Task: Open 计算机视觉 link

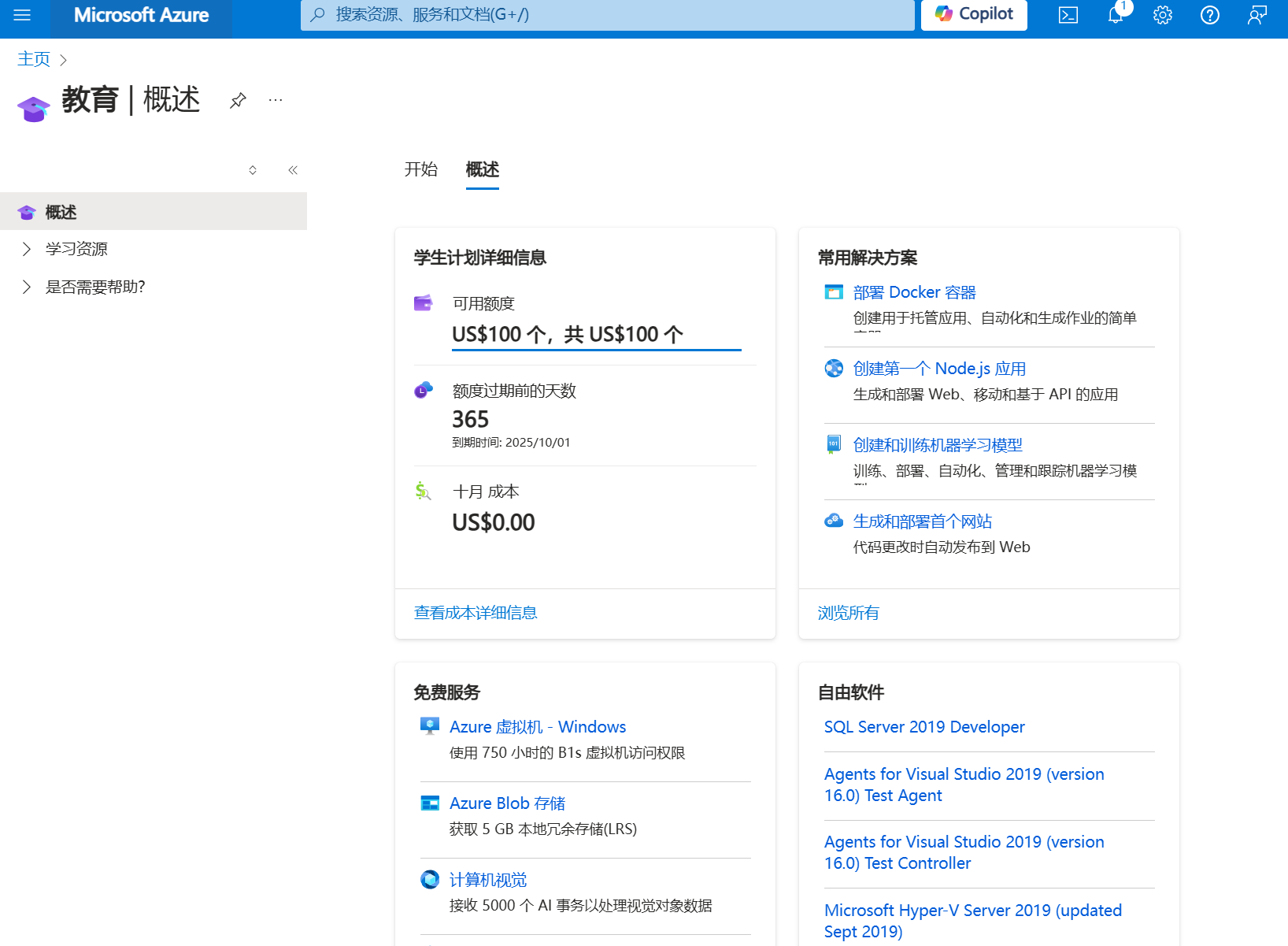Action: pyautogui.click(x=488, y=880)
